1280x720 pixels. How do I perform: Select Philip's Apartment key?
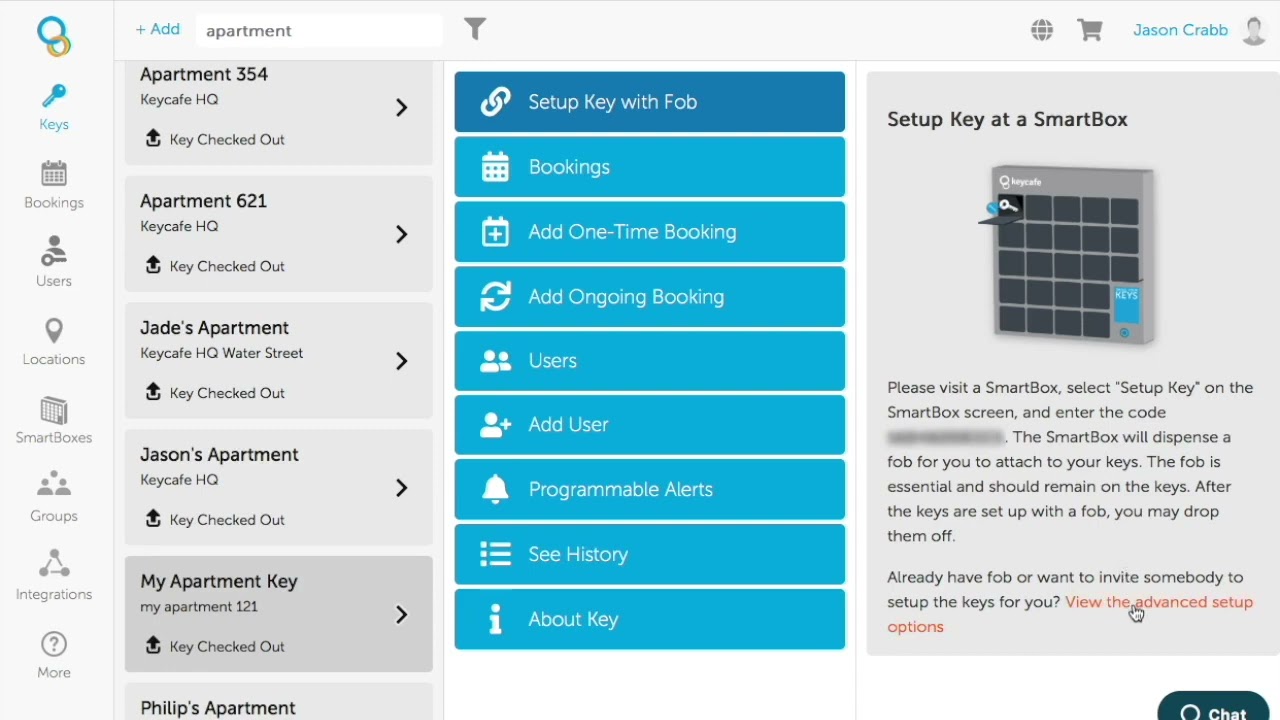[x=279, y=702]
